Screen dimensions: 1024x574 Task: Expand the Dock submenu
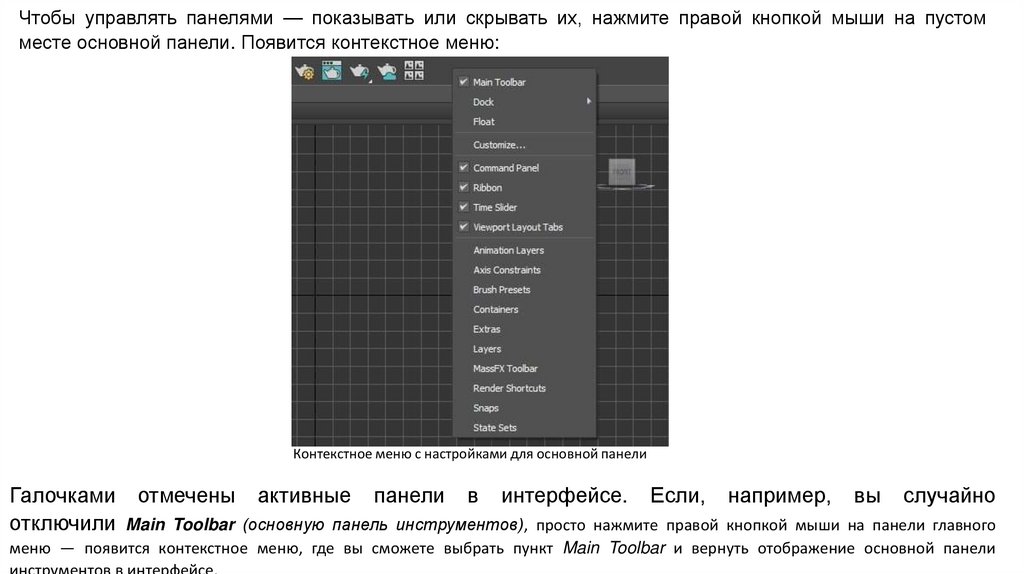tap(524, 102)
